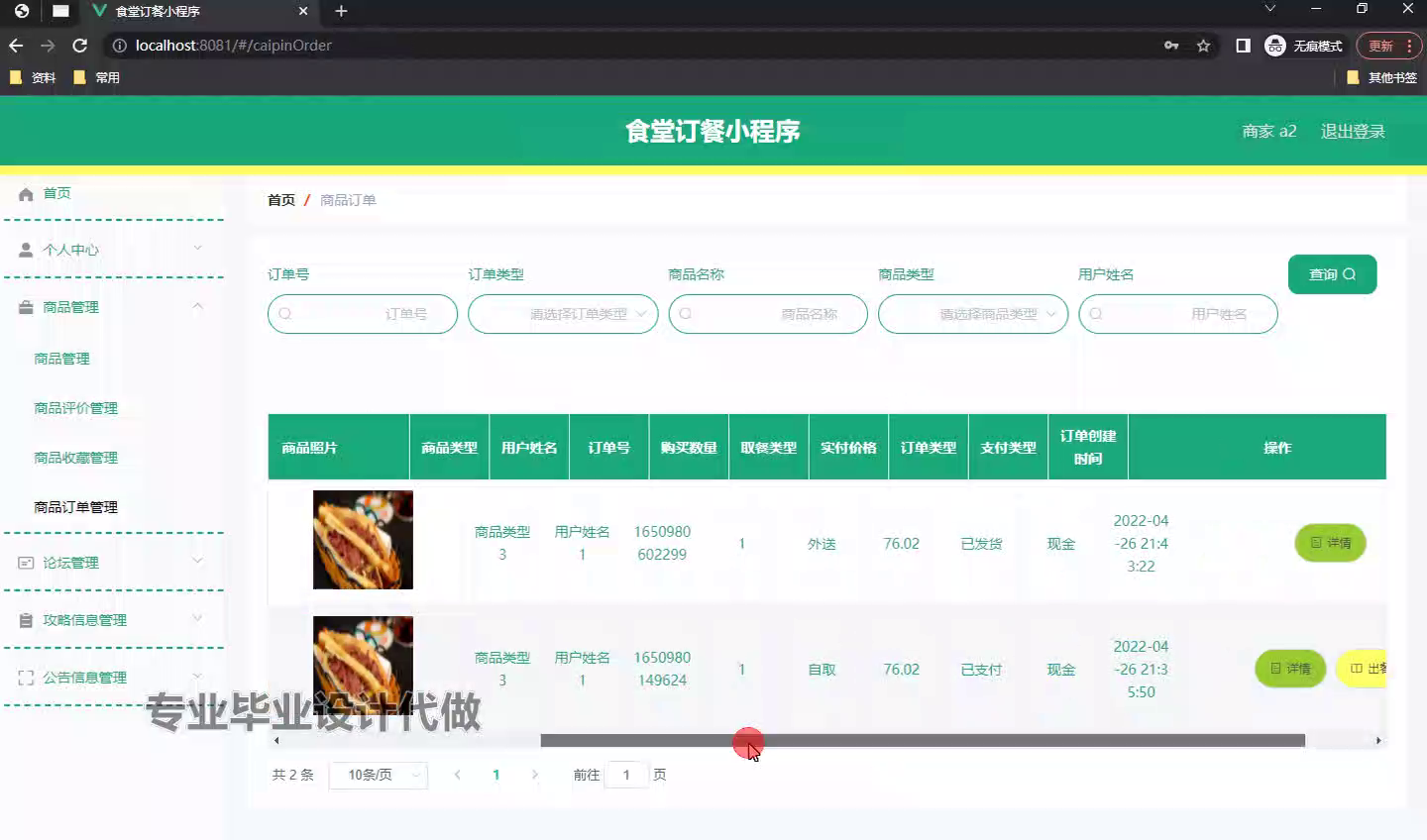The height and width of the screenshot is (840, 1427).
Task: Click the yellow 出餐 button in second row
Action: pyautogui.click(x=1362, y=669)
